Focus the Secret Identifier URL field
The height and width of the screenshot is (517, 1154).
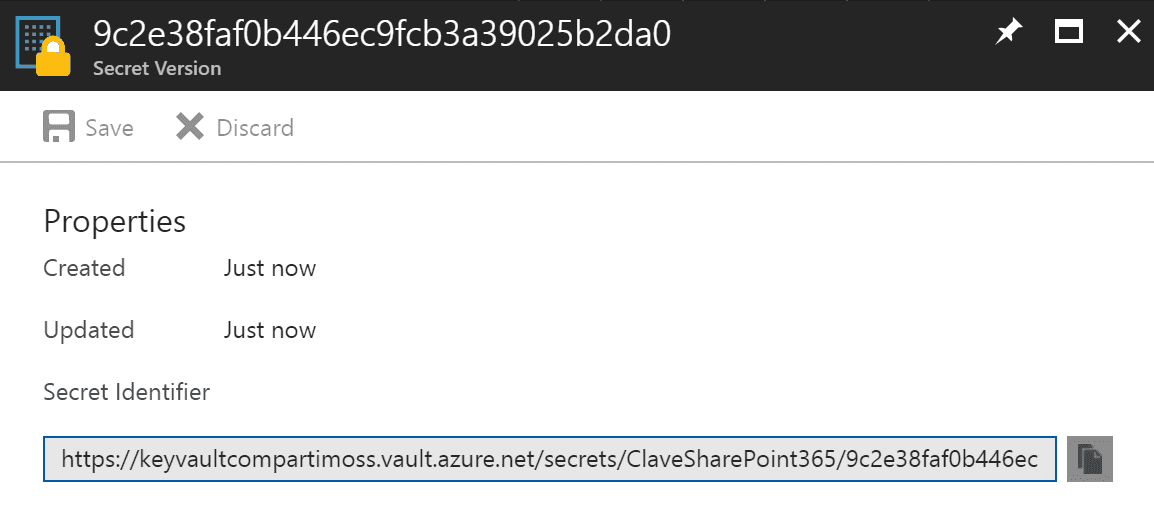(x=550, y=460)
